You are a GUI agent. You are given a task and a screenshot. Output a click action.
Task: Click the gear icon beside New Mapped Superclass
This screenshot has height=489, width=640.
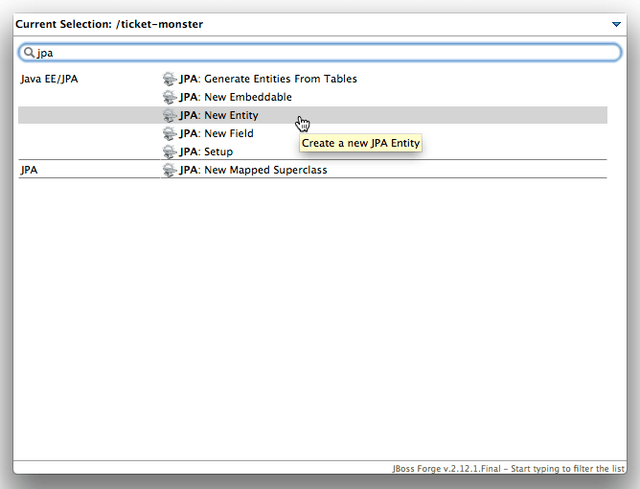(x=169, y=170)
